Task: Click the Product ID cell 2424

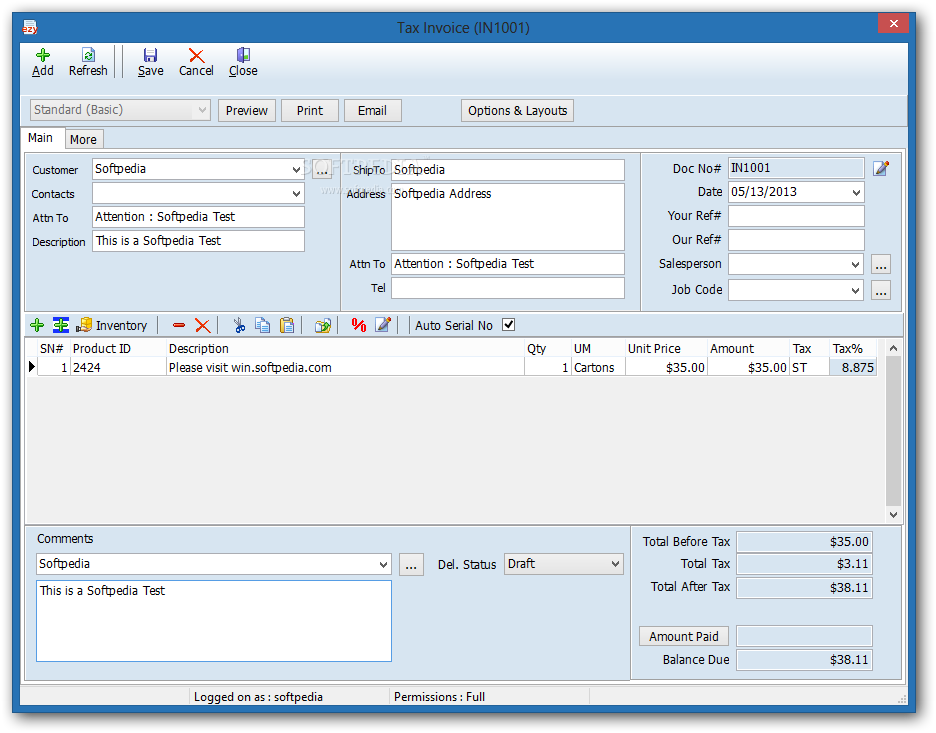Action: (x=118, y=368)
